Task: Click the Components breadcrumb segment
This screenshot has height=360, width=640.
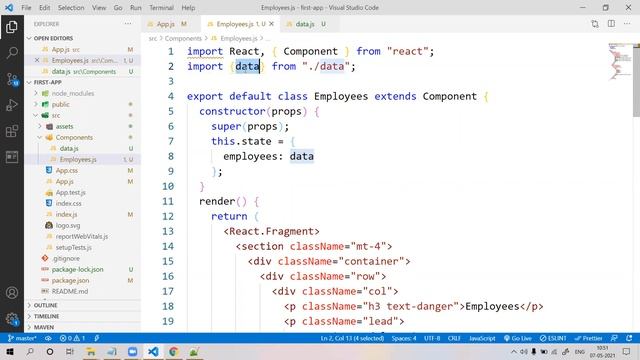Action: [183, 38]
